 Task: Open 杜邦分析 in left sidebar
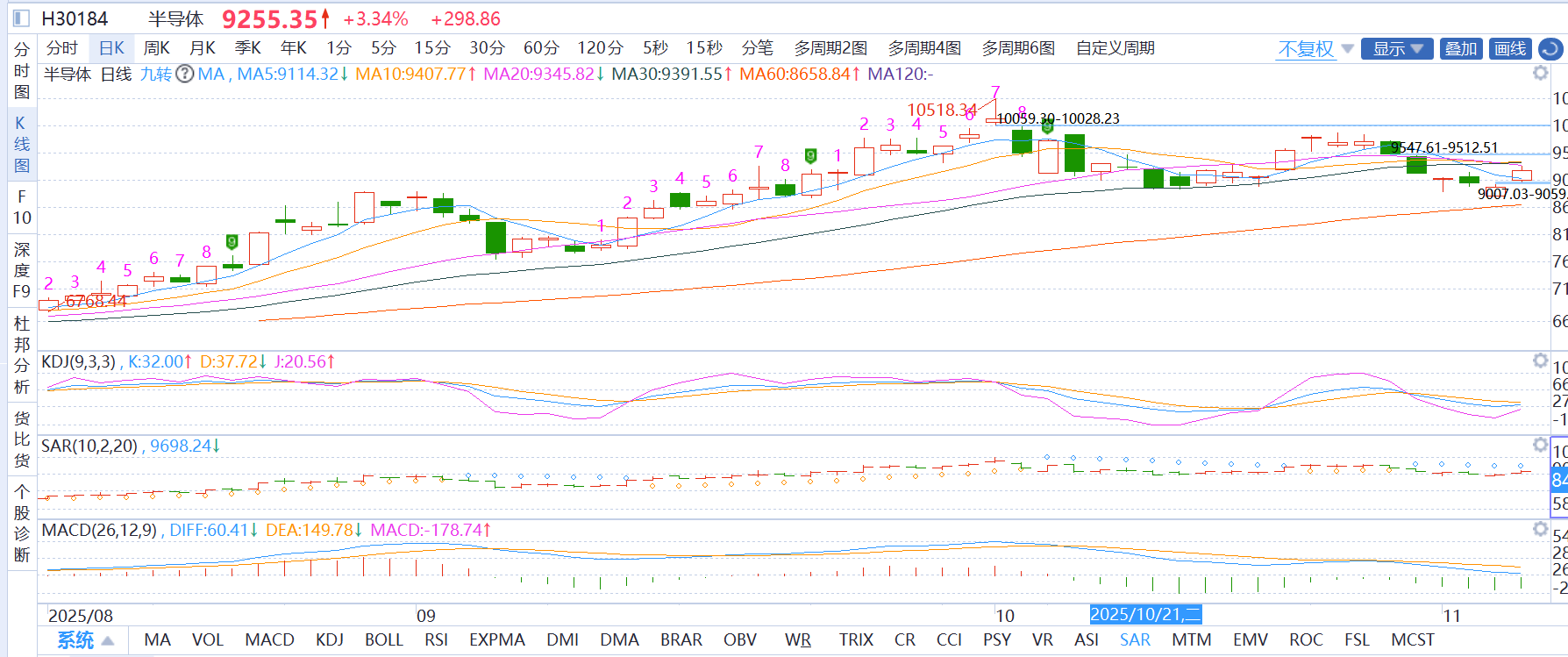point(22,354)
